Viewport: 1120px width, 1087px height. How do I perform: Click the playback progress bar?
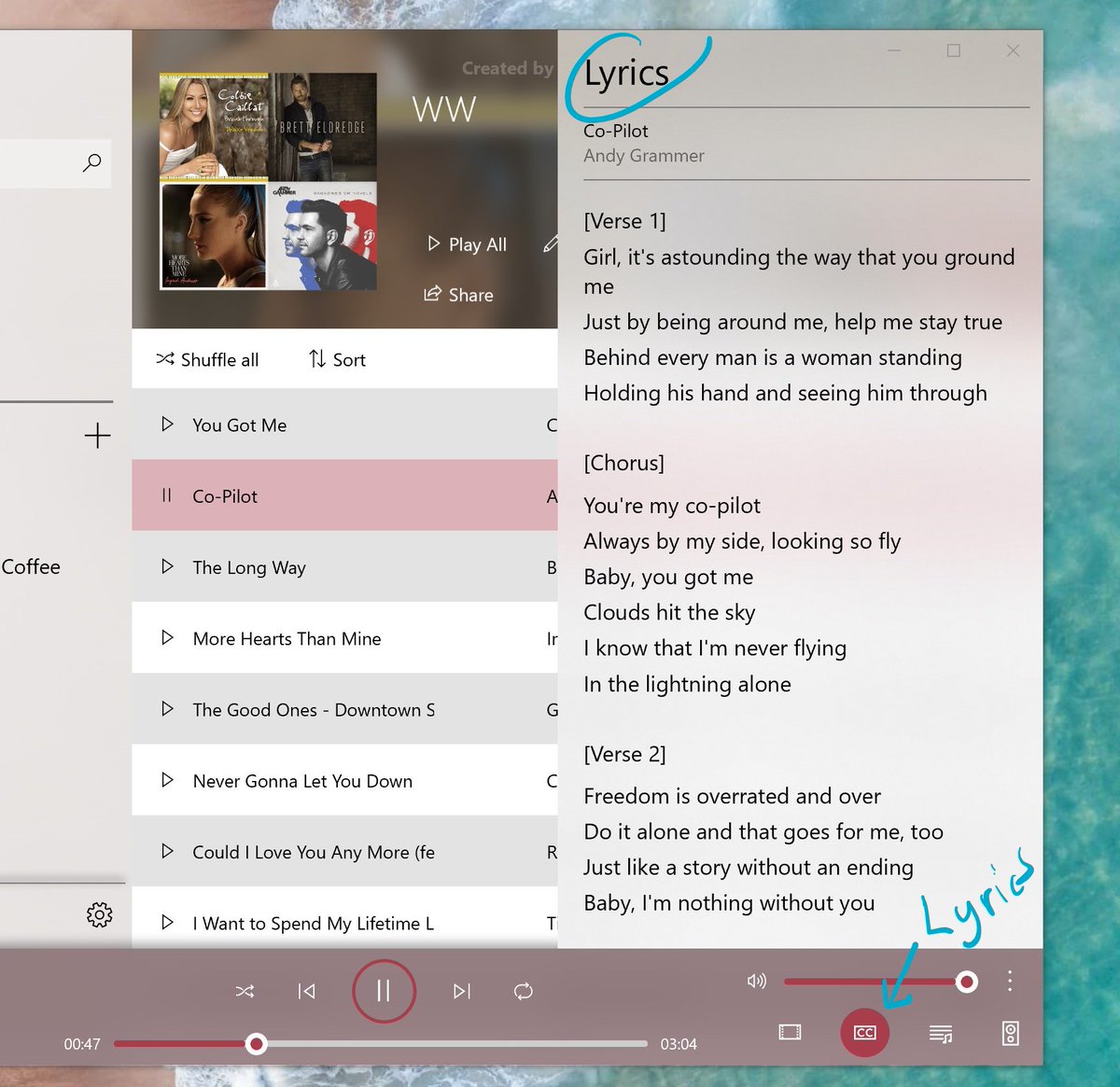pos(383,1043)
